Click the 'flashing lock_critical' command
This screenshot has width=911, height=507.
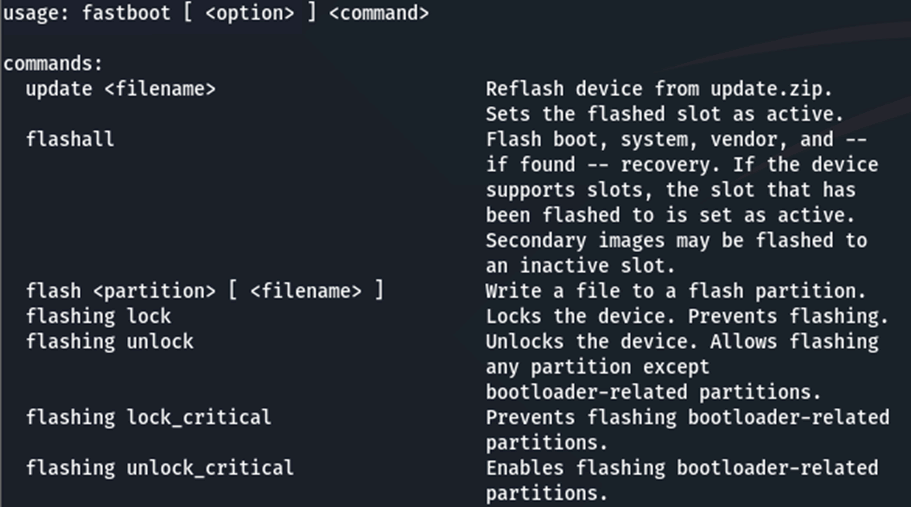click(x=149, y=417)
